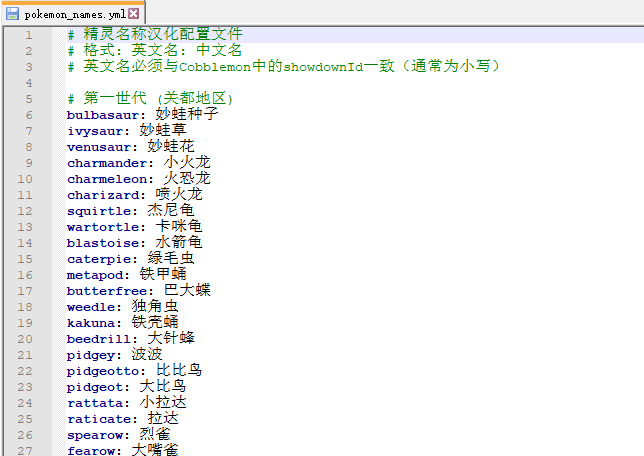Click the key 'pidgeot'
The height and width of the screenshot is (456, 644).
94,388
